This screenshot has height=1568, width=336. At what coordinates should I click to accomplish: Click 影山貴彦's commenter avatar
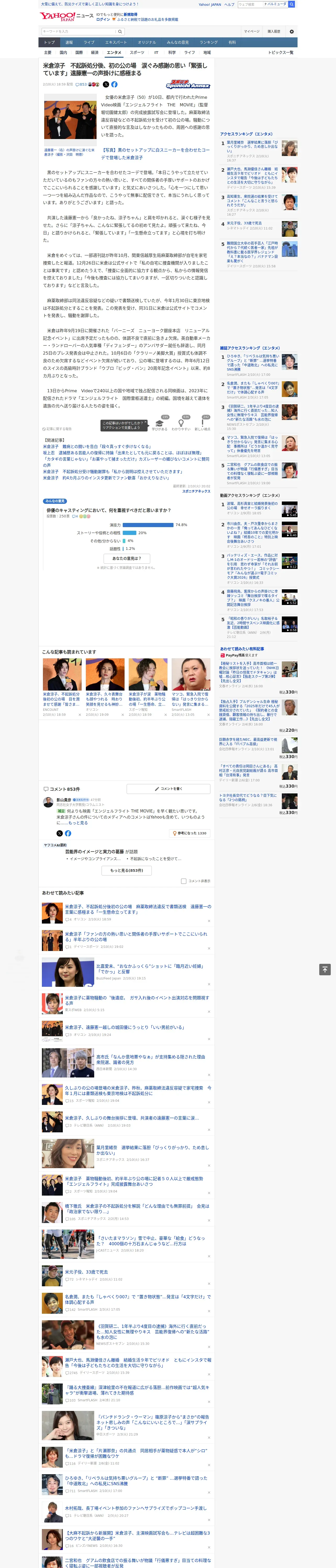point(48,802)
